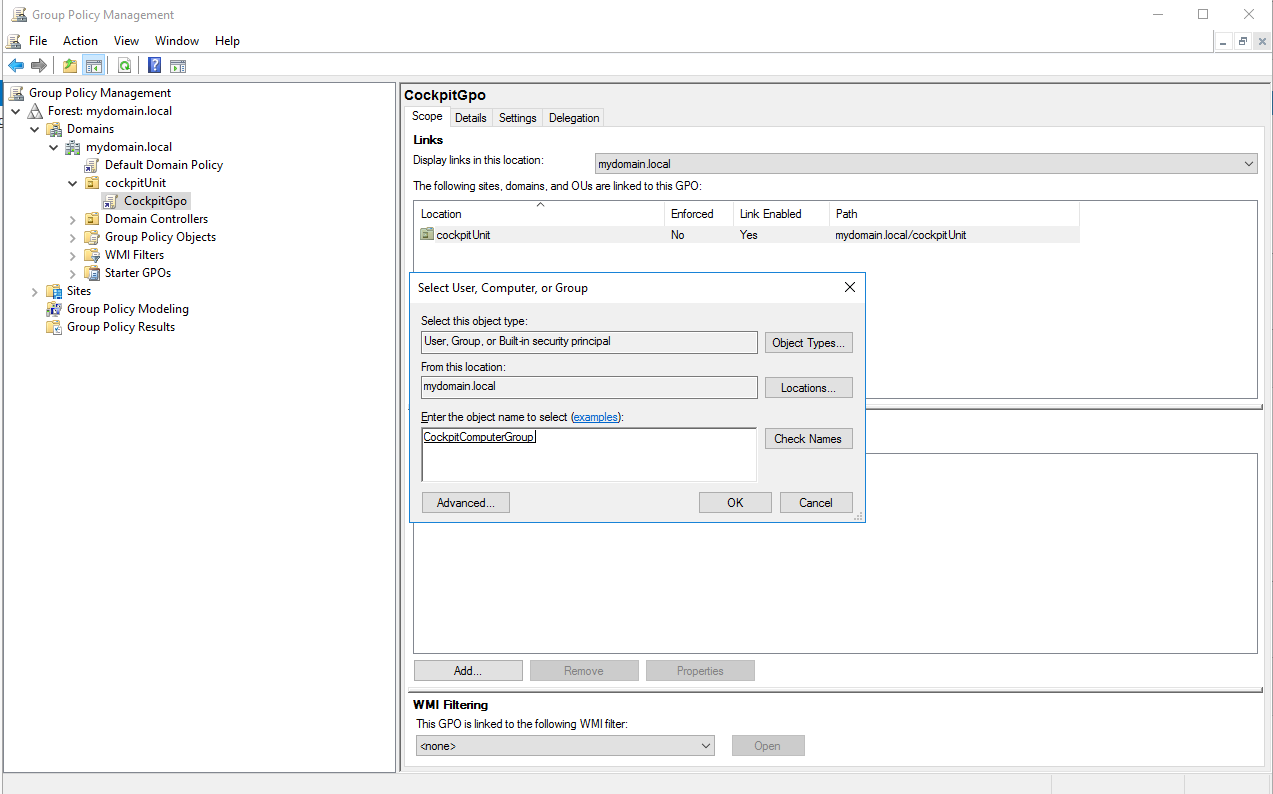Close the Select User, Computer, or Group dialog
The image size is (1273, 794).
click(850, 287)
